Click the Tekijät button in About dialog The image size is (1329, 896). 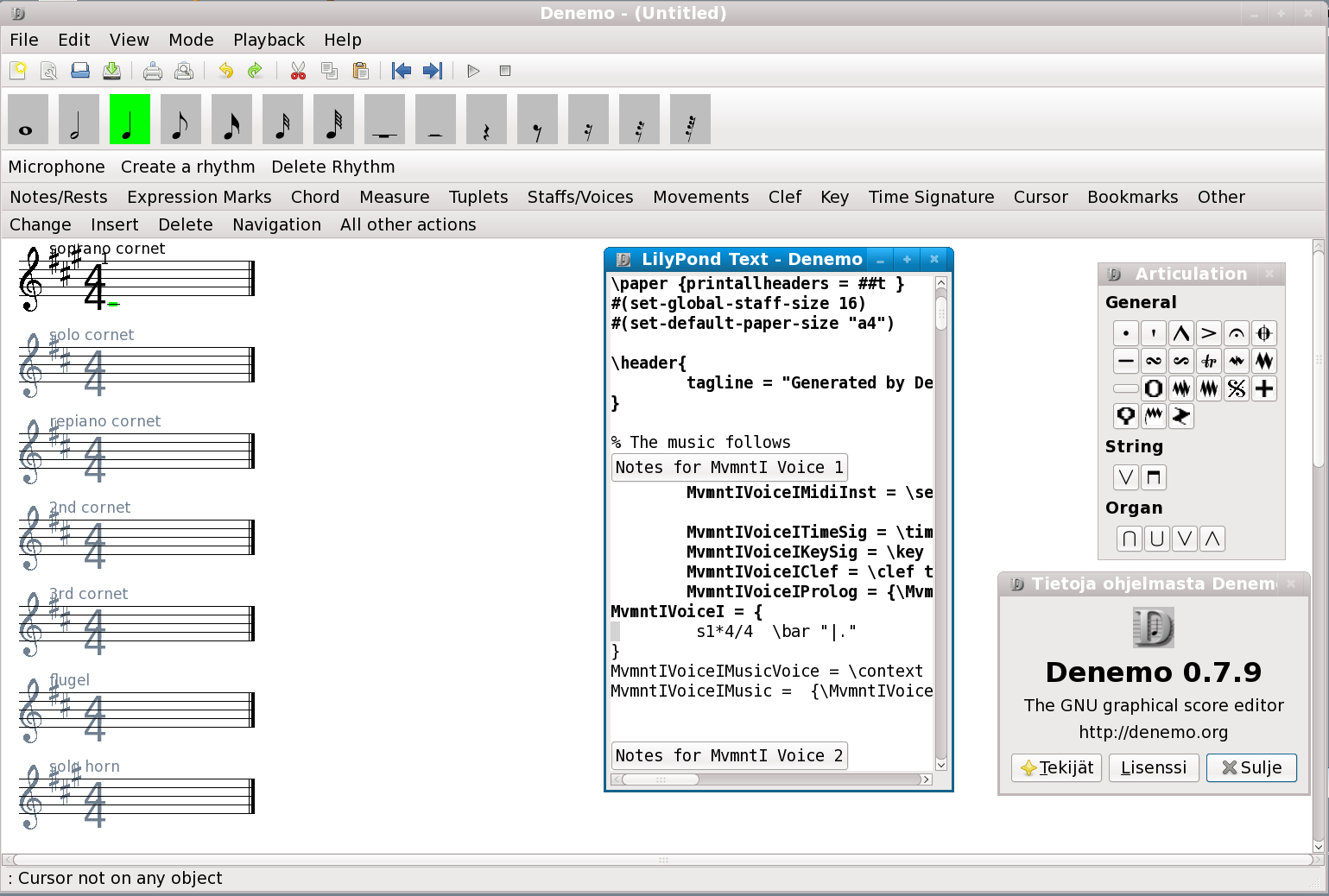coord(1057,767)
